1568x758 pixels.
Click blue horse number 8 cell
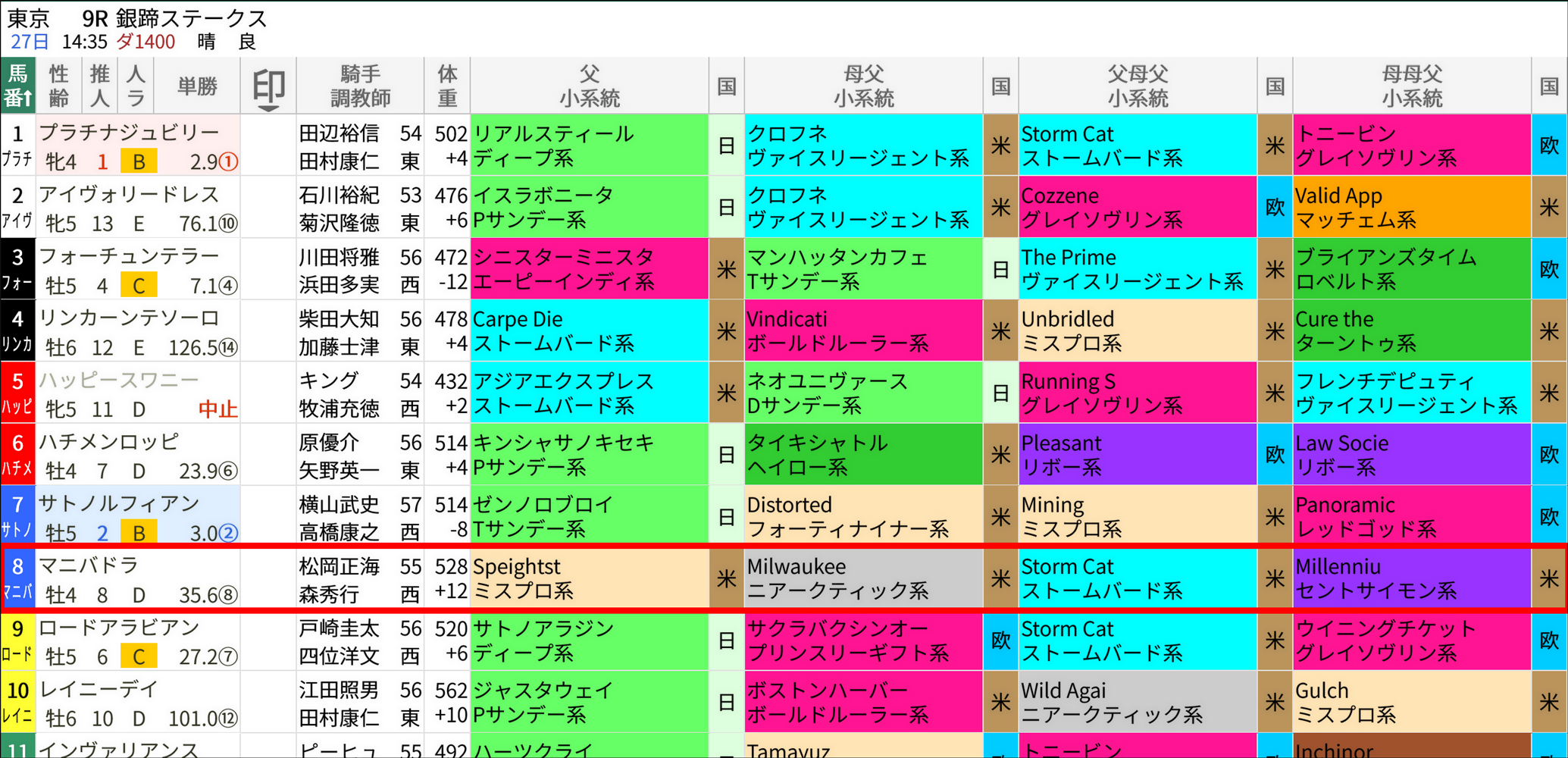(x=17, y=578)
